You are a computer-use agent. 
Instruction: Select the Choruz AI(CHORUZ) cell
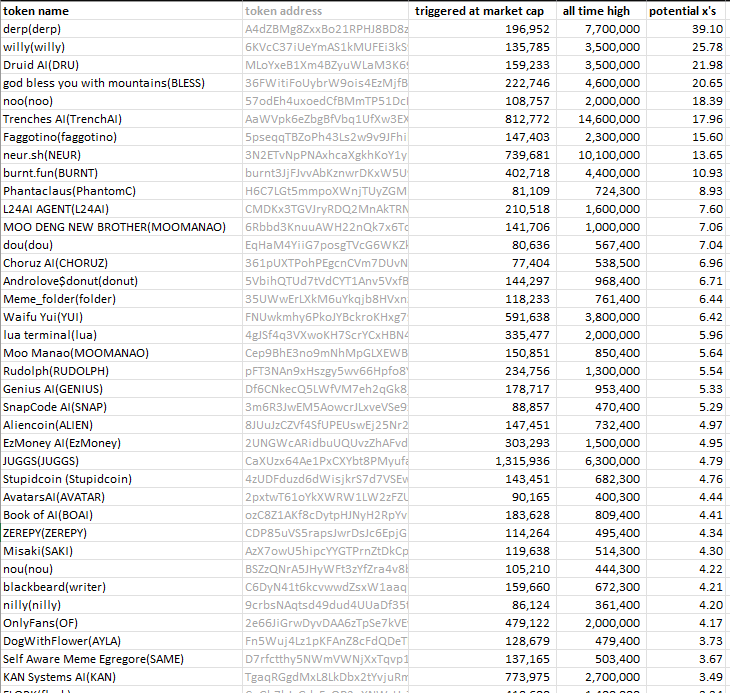121,263
